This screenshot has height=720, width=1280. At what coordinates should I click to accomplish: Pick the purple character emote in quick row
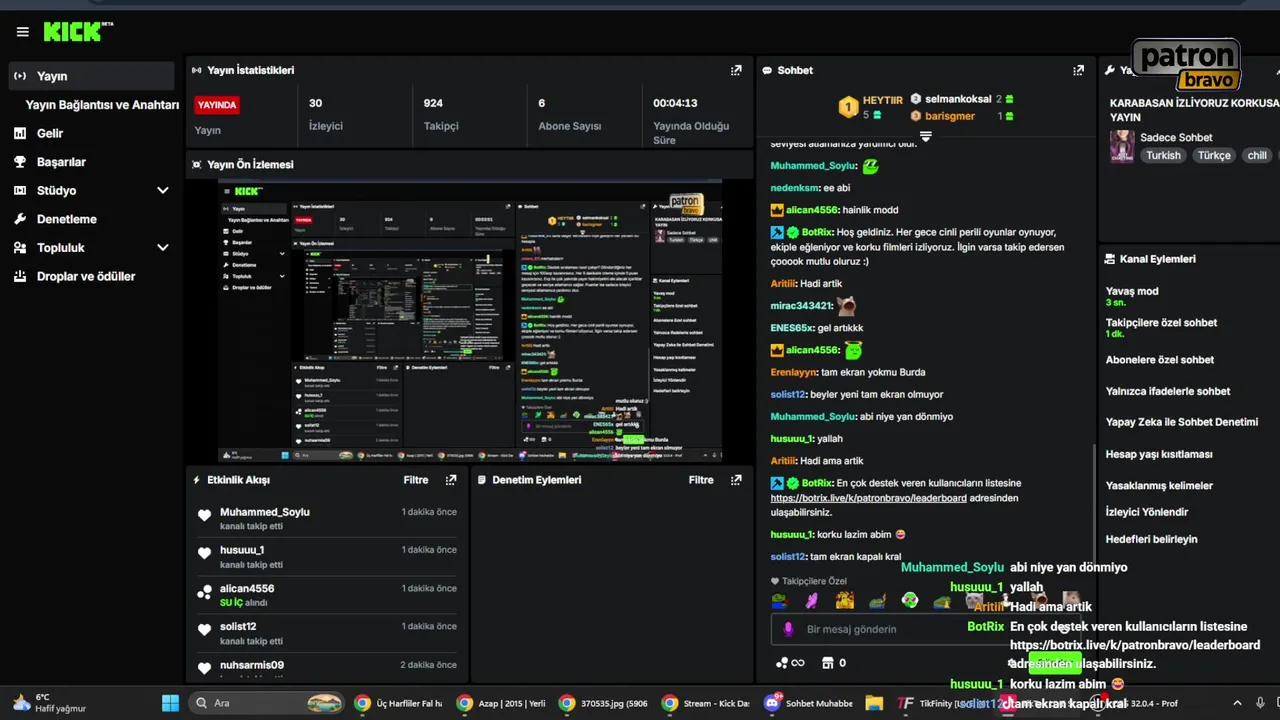coord(812,601)
